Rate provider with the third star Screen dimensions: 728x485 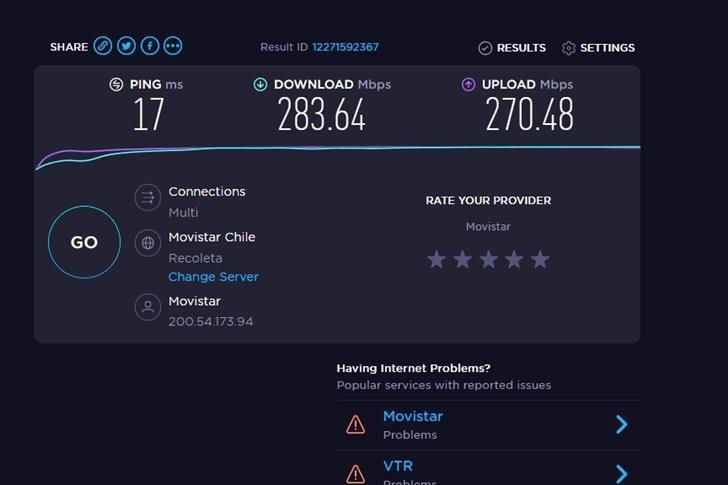pos(488,259)
